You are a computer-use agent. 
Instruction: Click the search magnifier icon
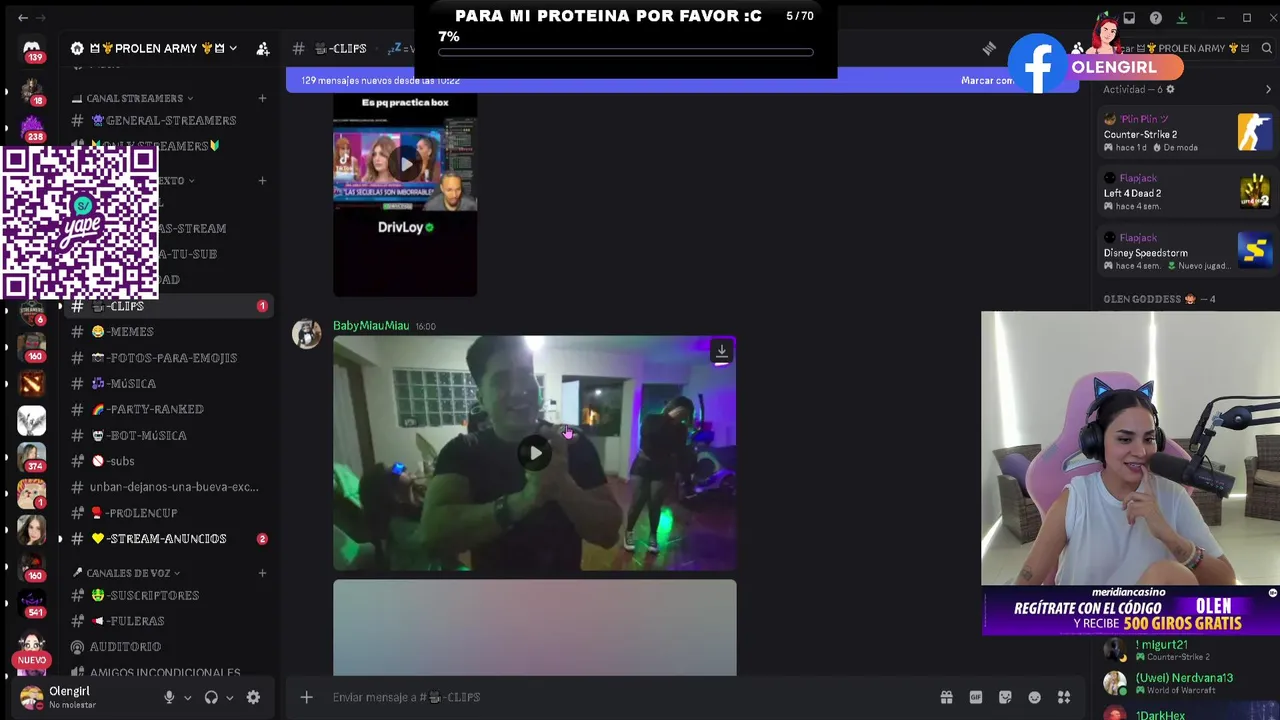pyautogui.click(x=1266, y=48)
